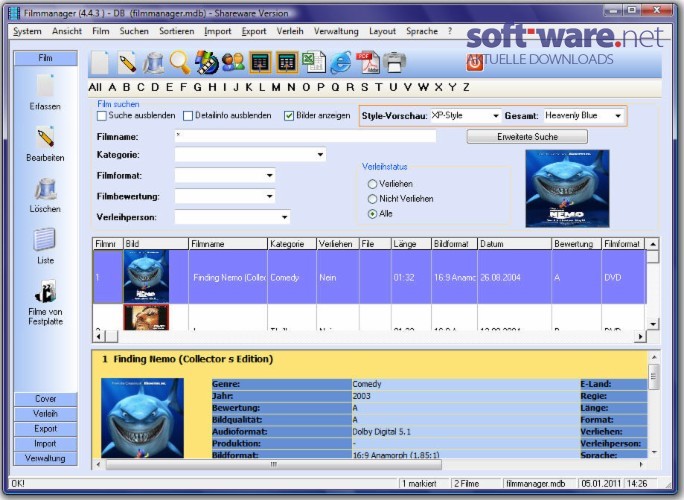This screenshot has height=500, width=684.
Task: Click the film reel media toolbar icon
Action: click(x=206, y=63)
